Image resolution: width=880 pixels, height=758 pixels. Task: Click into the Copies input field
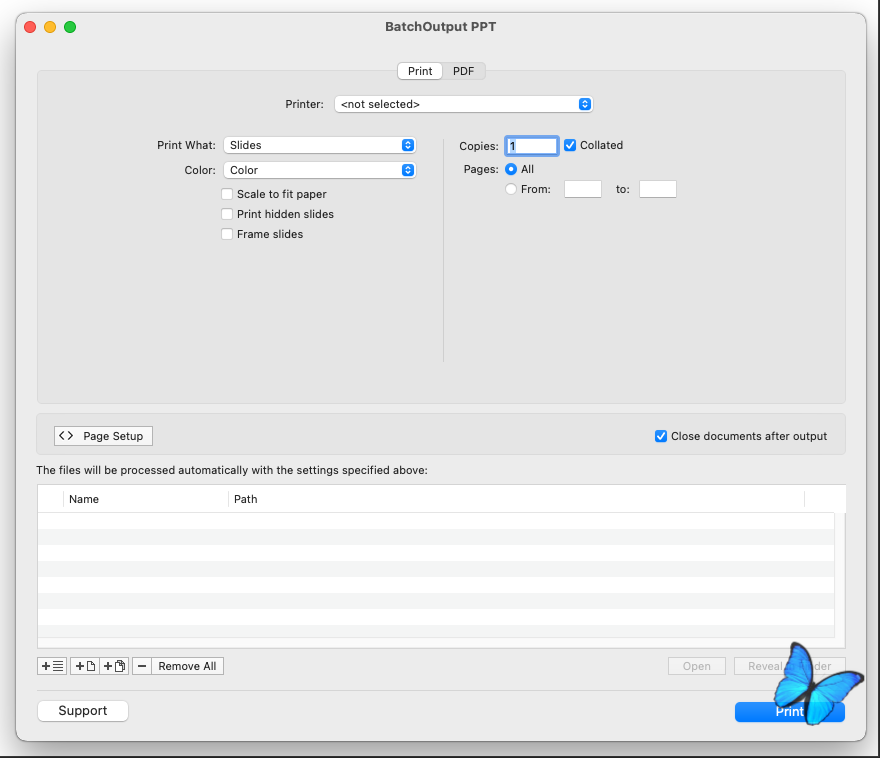(531, 146)
